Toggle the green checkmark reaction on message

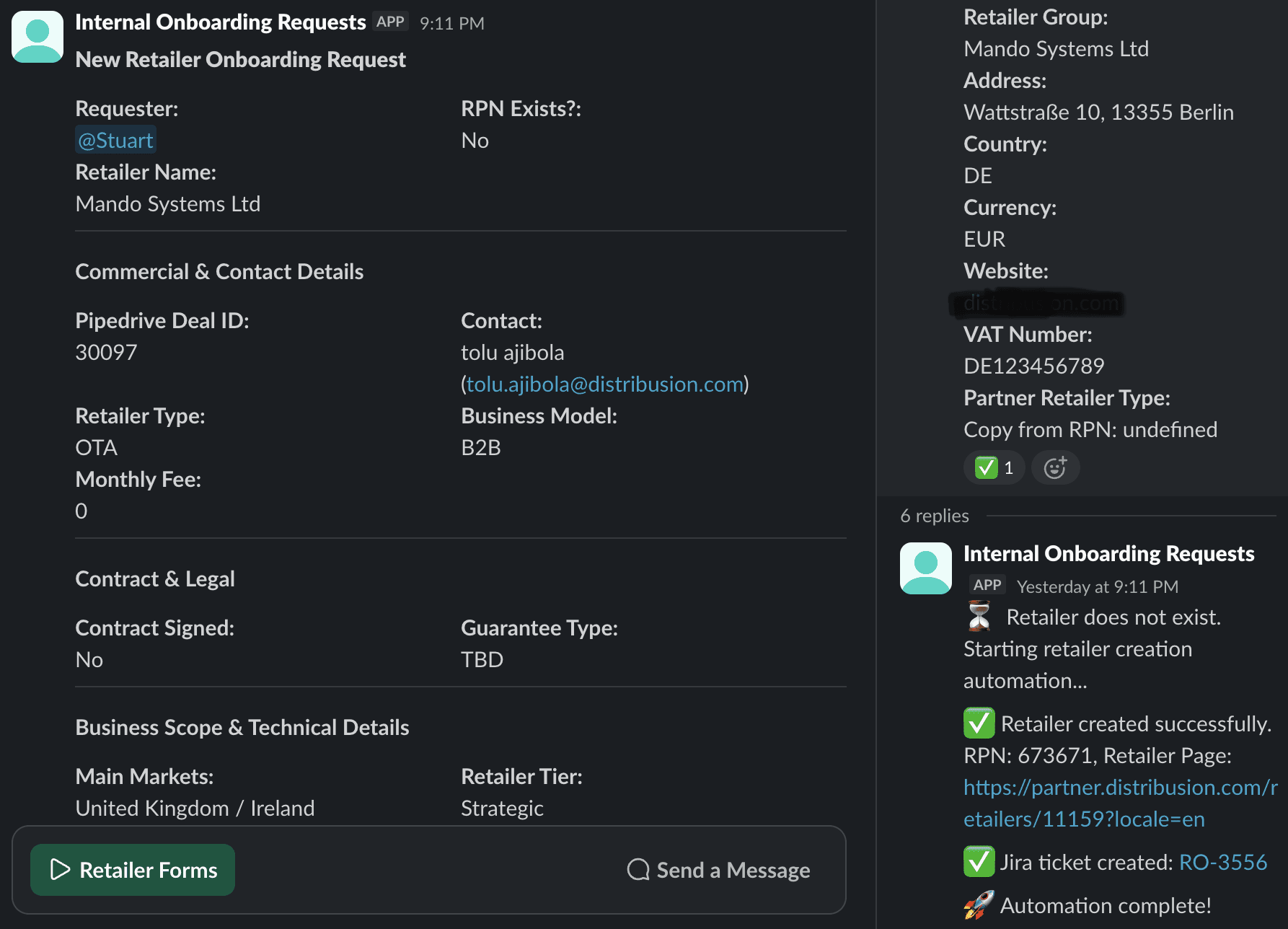point(994,467)
